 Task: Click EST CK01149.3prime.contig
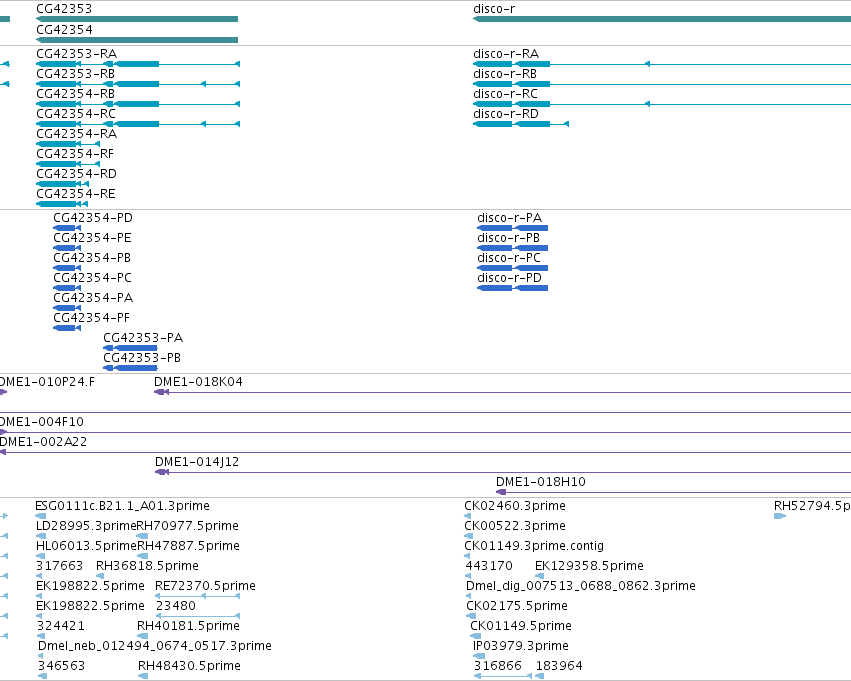[x=534, y=546]
